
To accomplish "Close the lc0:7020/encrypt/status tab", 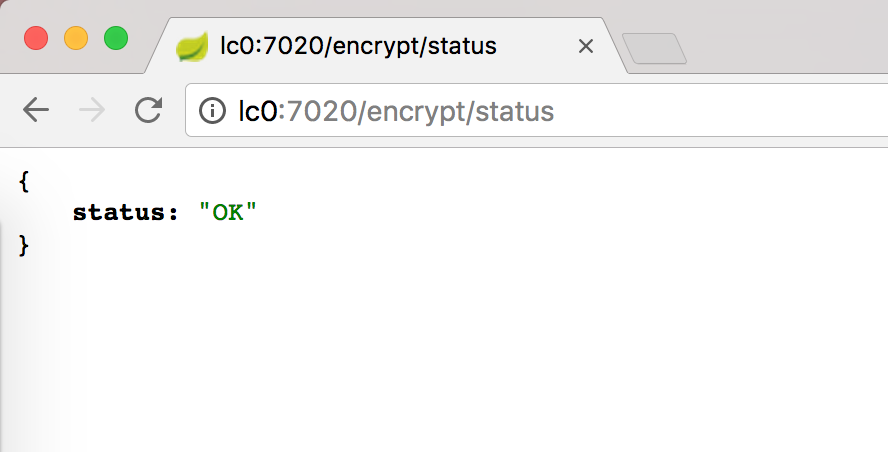I will pyautogui.click(x=586, y=46).
